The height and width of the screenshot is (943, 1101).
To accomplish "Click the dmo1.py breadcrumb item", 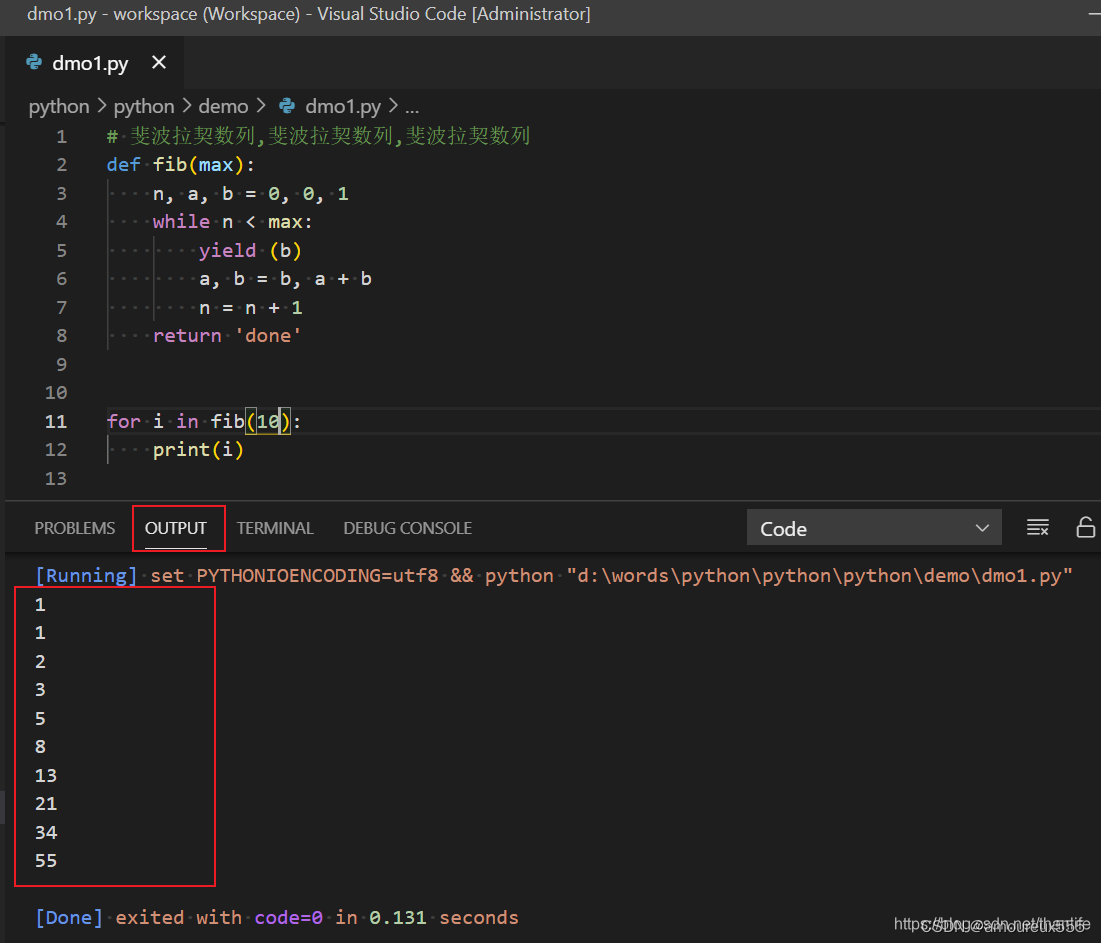I will click(x=343, y=106).
